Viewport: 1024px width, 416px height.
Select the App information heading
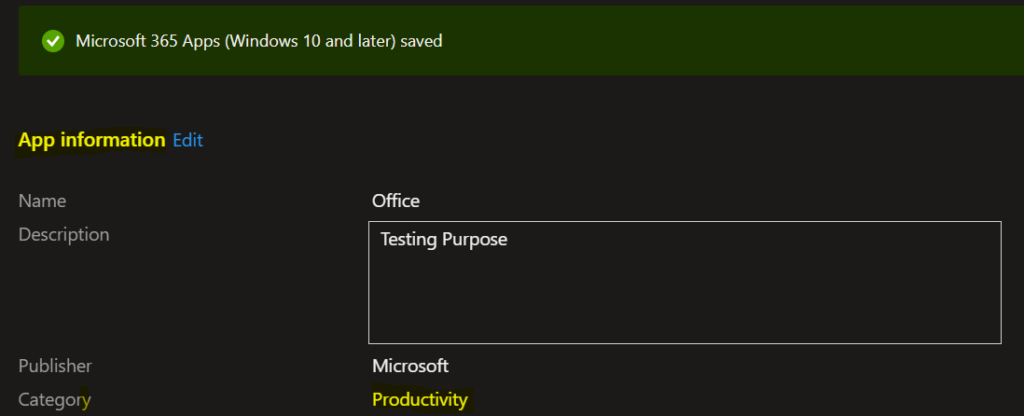[91, 140]
